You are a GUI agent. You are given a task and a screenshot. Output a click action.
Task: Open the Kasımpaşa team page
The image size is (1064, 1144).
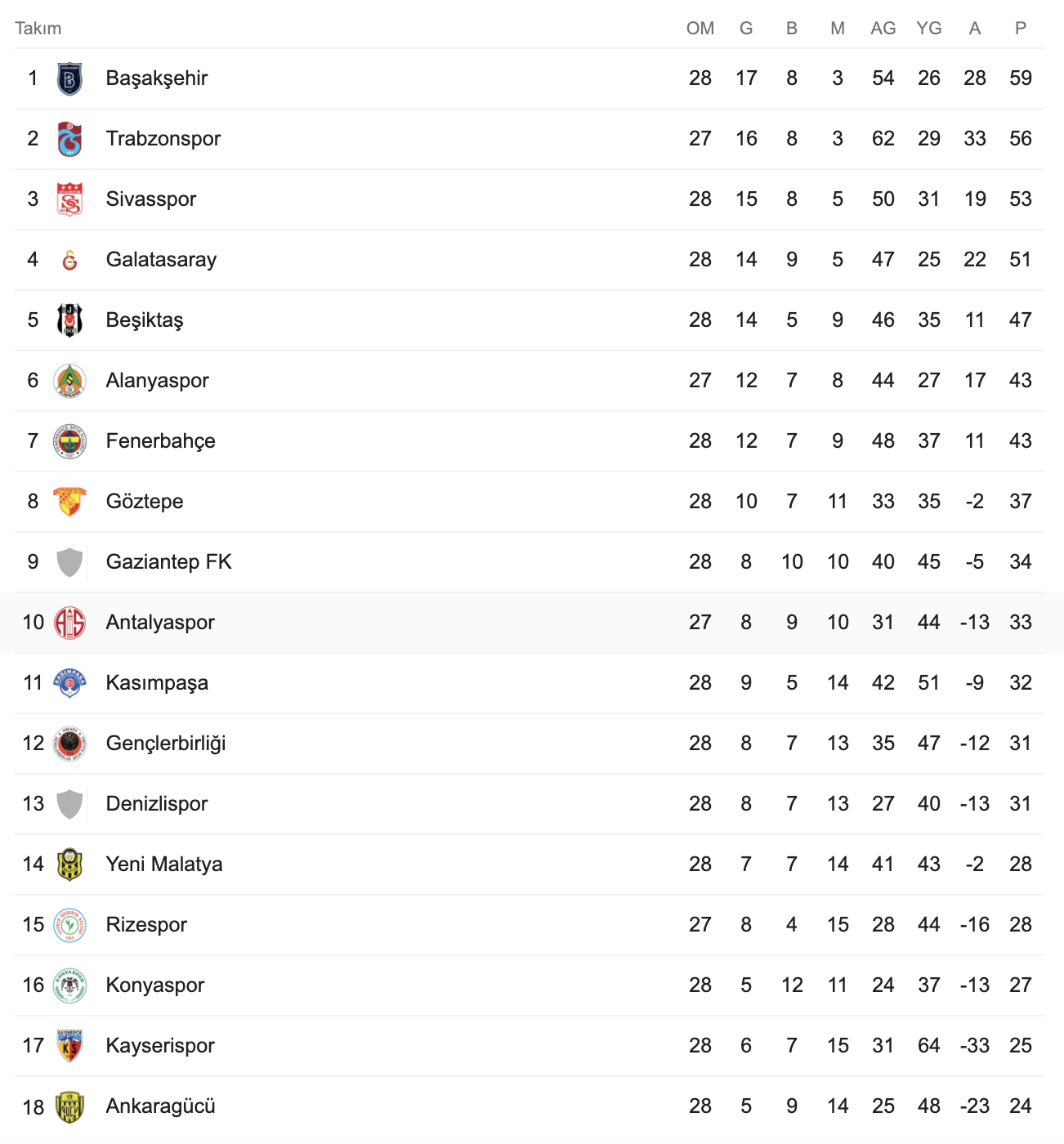pyautogui.click(x=157, y=683)
